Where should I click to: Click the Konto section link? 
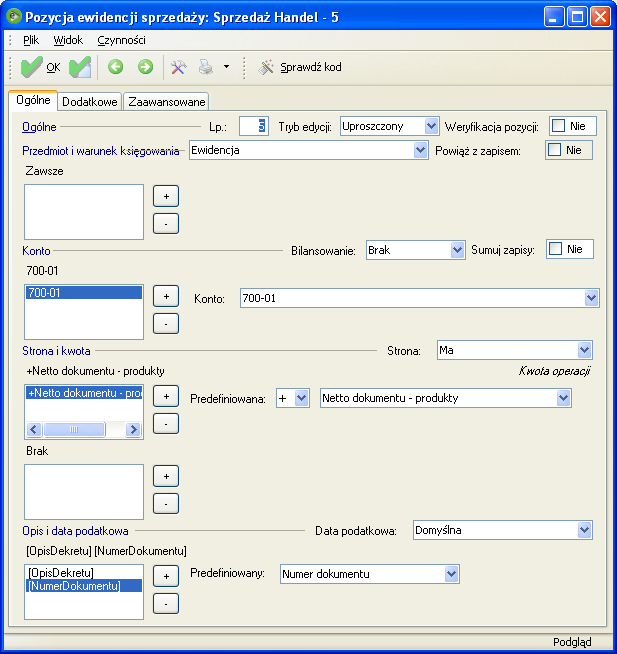(36, 251)
